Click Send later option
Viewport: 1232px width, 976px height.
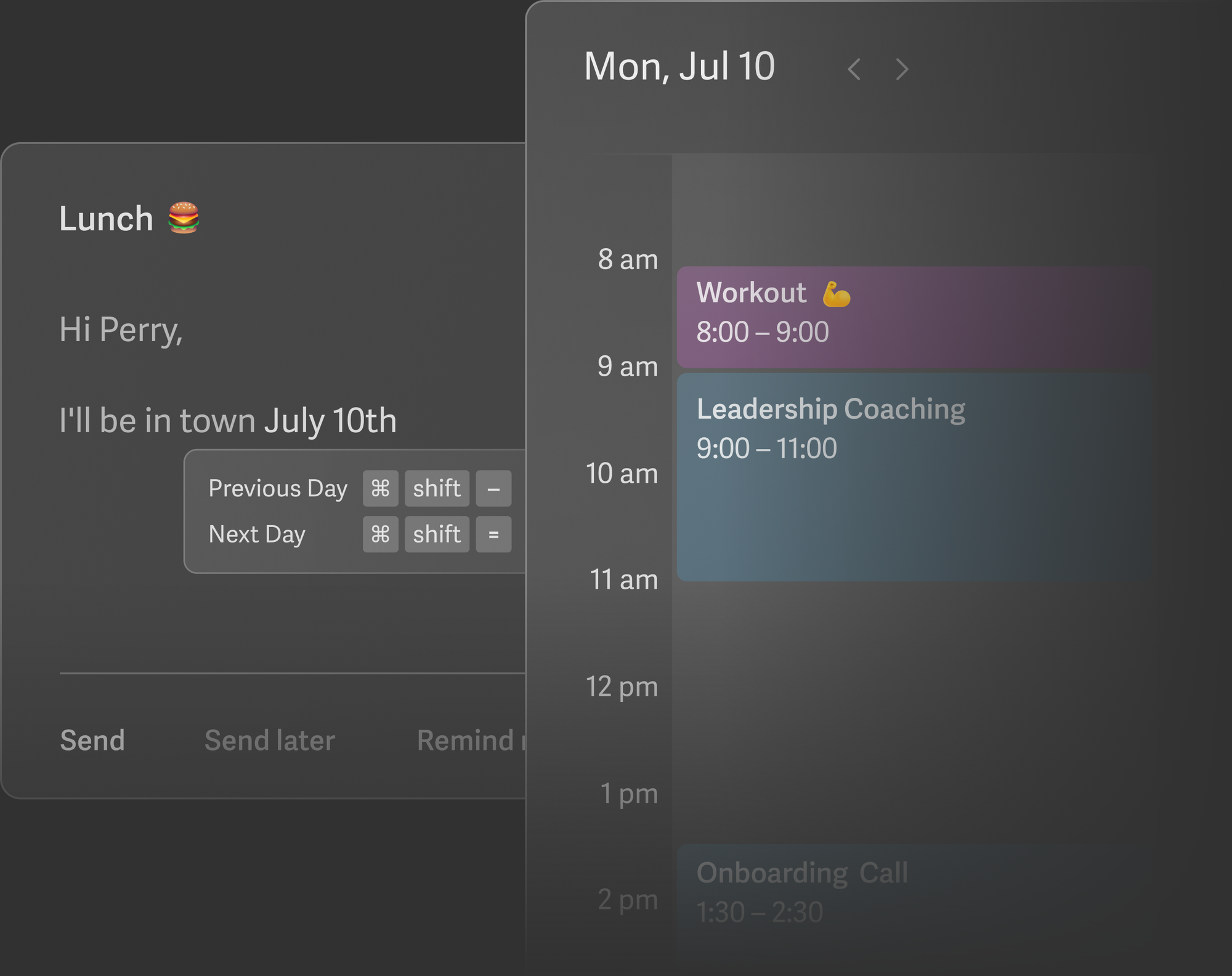(270, 740)
